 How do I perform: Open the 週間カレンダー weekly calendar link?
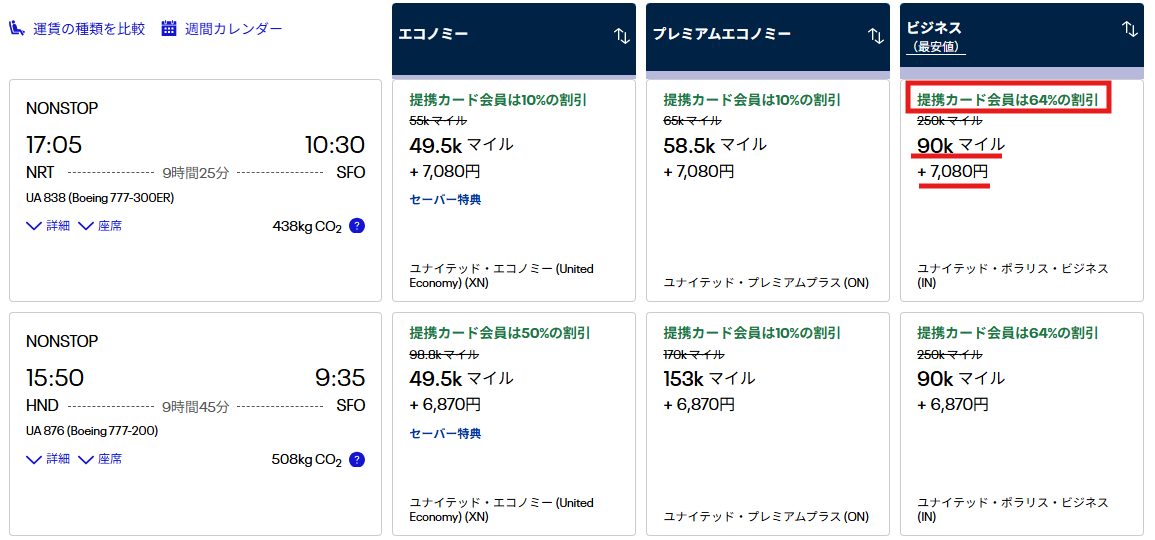coord(233,29)
